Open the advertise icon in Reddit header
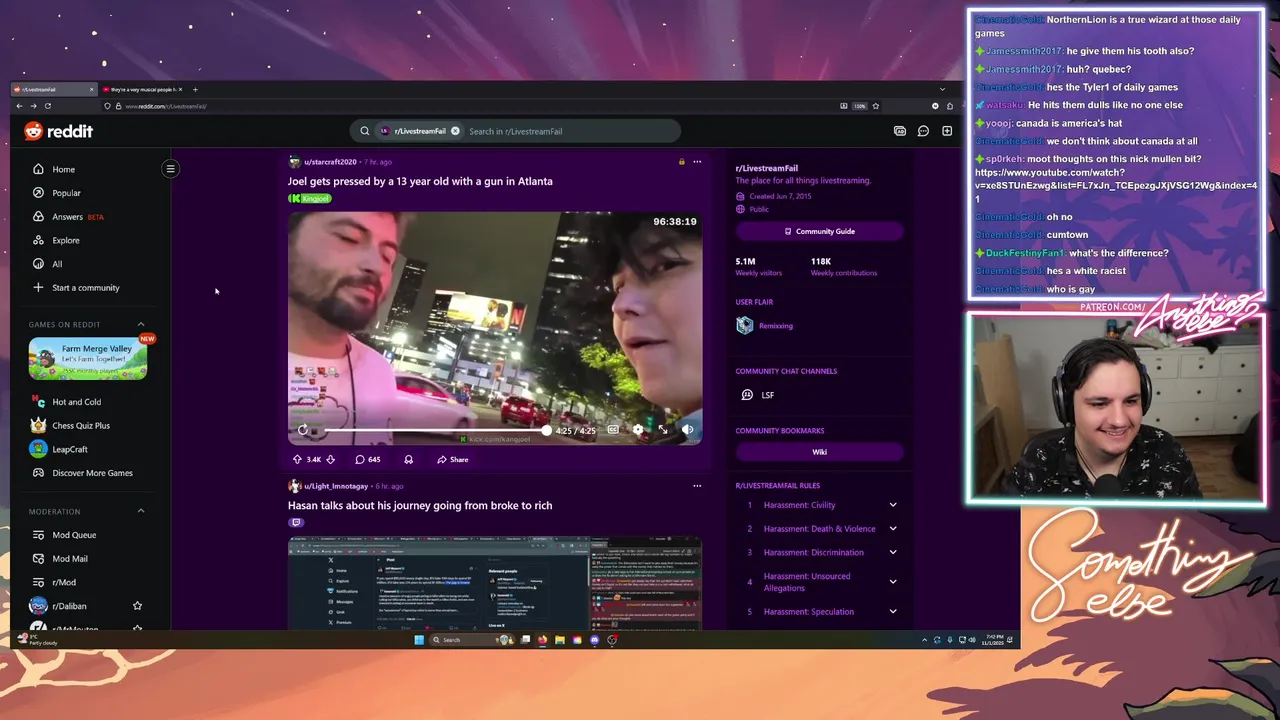Screen dimensions: 1280x720 (899, 131)
